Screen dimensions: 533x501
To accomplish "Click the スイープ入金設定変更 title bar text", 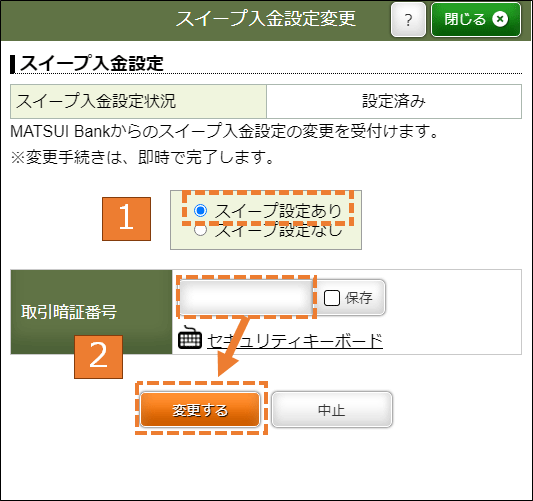I will tap(265, 19).
